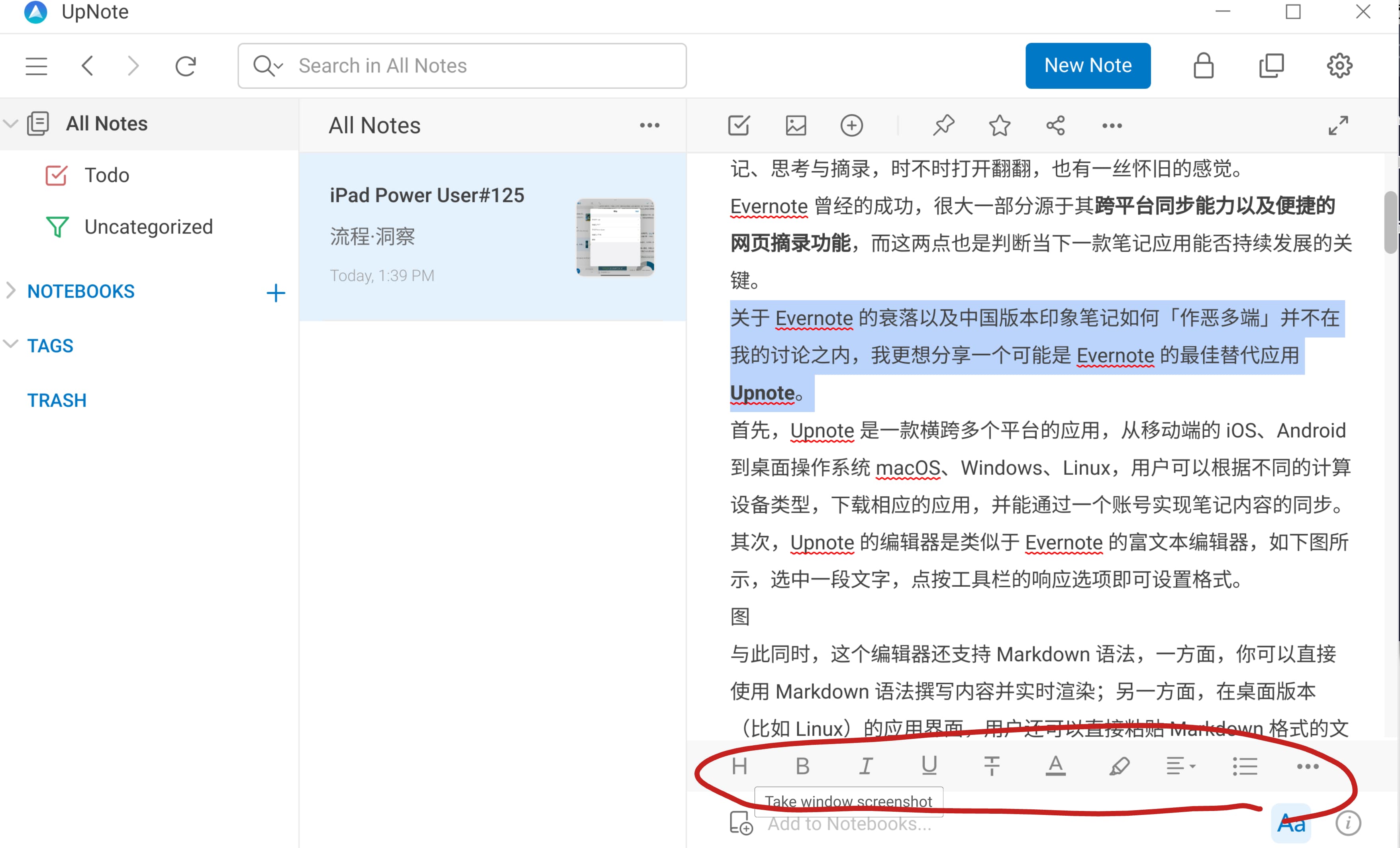
Task: Focus the Search in All Notes field
Action: pos(462,66)
